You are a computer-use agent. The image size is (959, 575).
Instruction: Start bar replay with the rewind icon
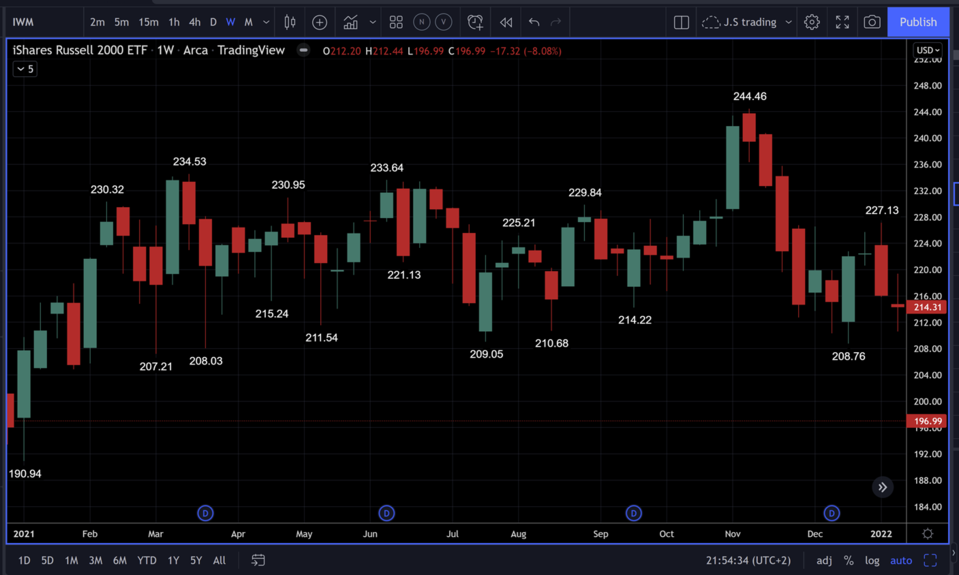tap(506, 23)
